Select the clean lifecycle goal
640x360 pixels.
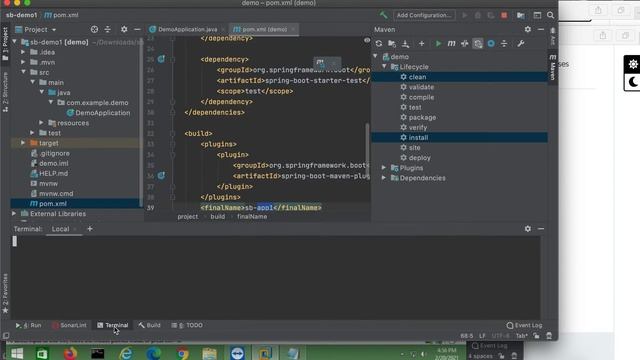pos(417,77)
